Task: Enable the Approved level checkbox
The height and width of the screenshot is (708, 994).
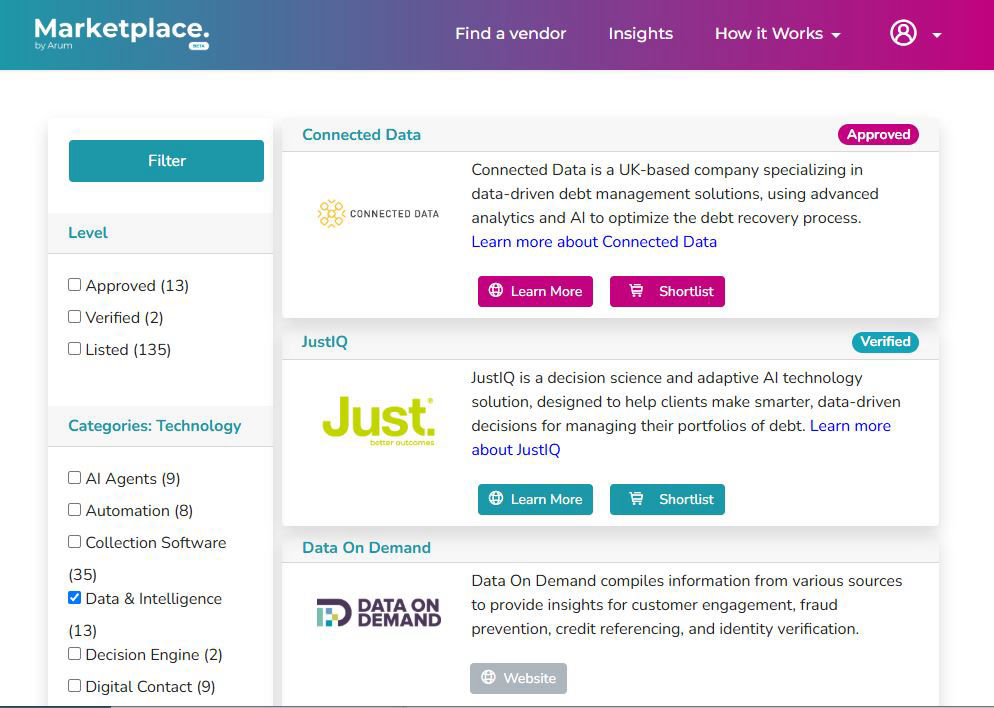Action: 75,285
